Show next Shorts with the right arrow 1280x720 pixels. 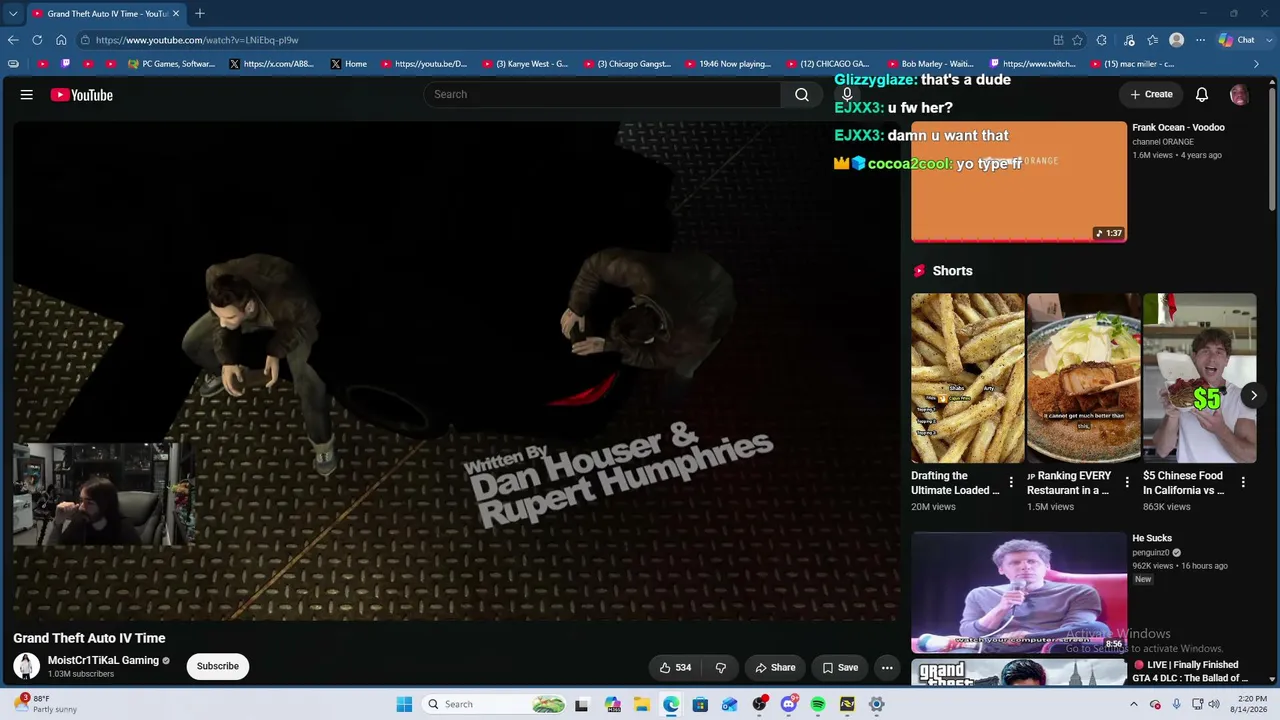pyautogui.click(x=1253, y=395)
